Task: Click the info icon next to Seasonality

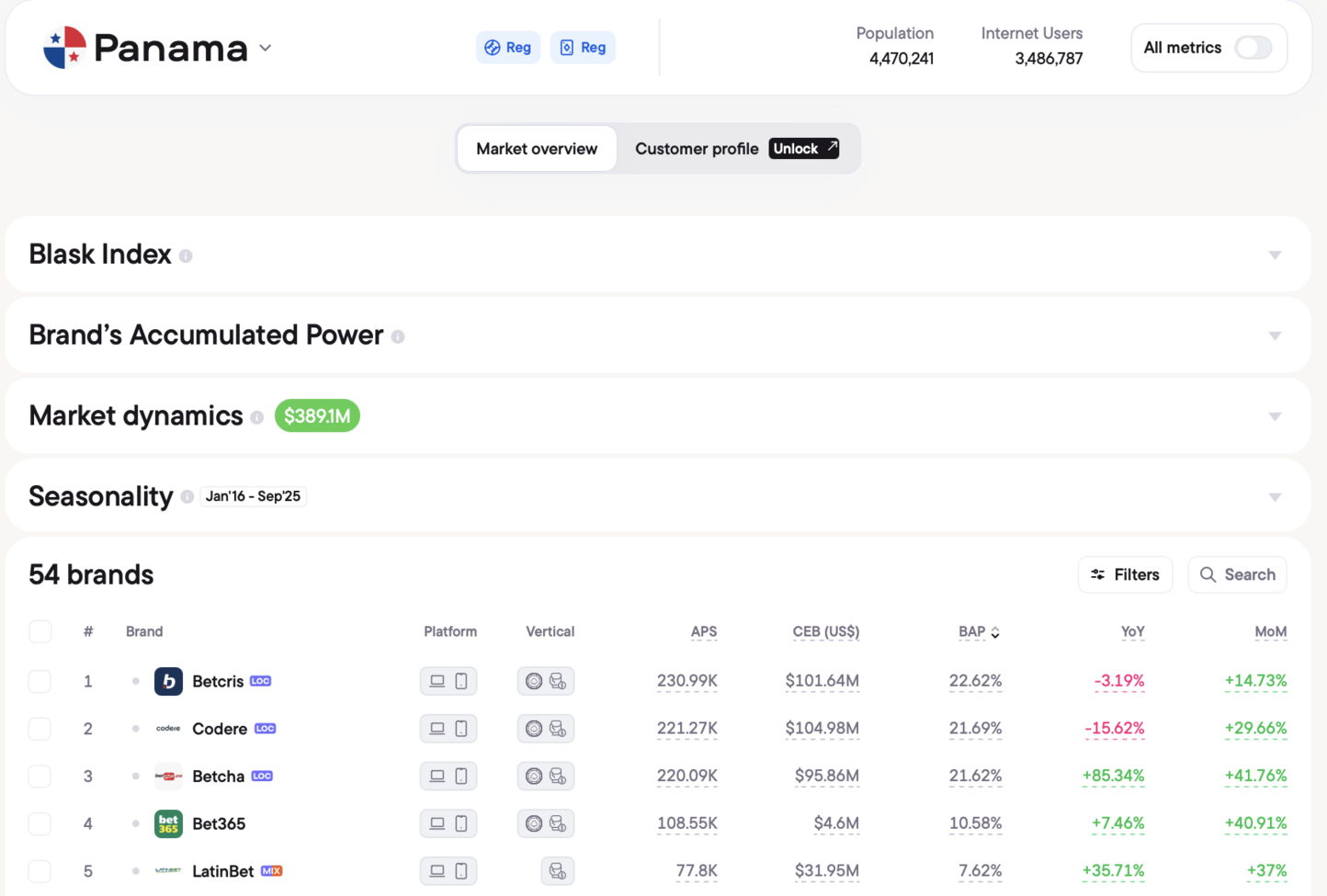Action: [x=187, y=497]
